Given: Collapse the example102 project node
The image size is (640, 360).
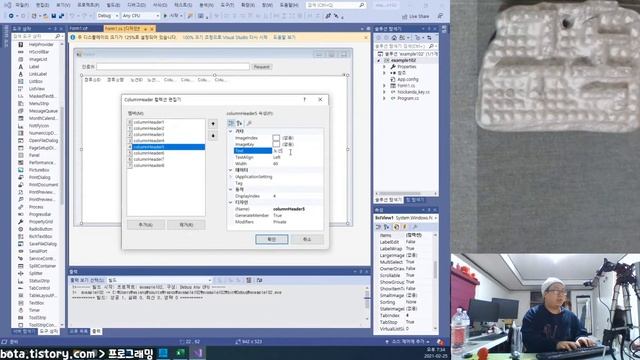Looking at the screenshot, I should tap(379, 60).
